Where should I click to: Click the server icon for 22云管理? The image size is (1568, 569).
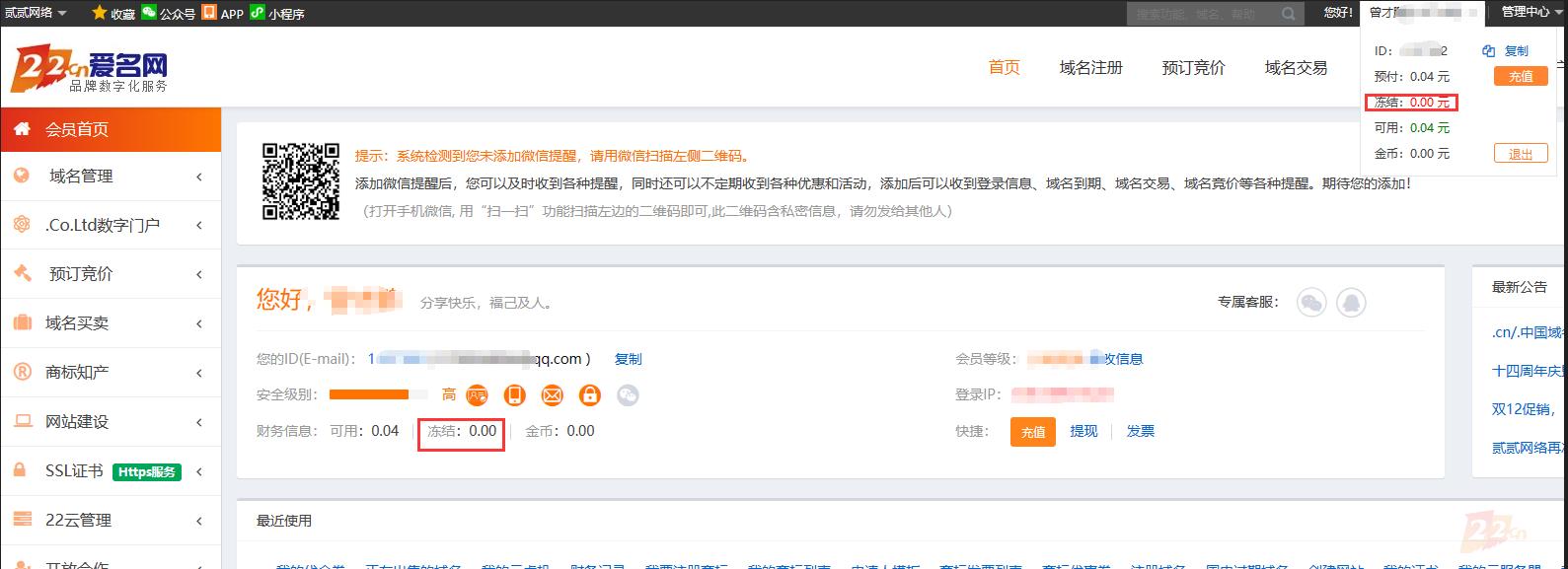pos(22,520)
